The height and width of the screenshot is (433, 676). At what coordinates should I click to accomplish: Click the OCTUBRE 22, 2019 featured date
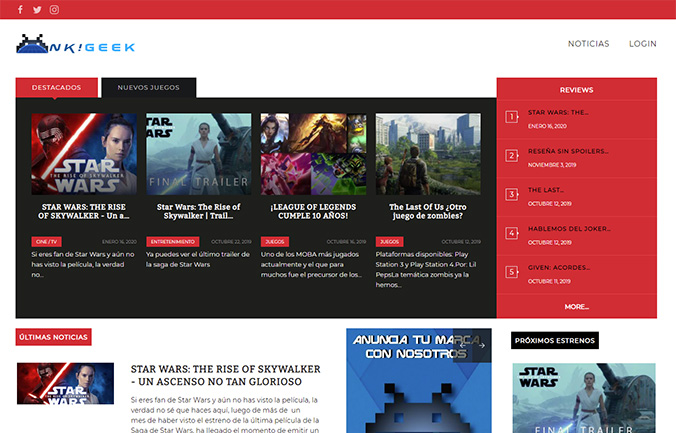pyautogui.click(x=232, y=242)
